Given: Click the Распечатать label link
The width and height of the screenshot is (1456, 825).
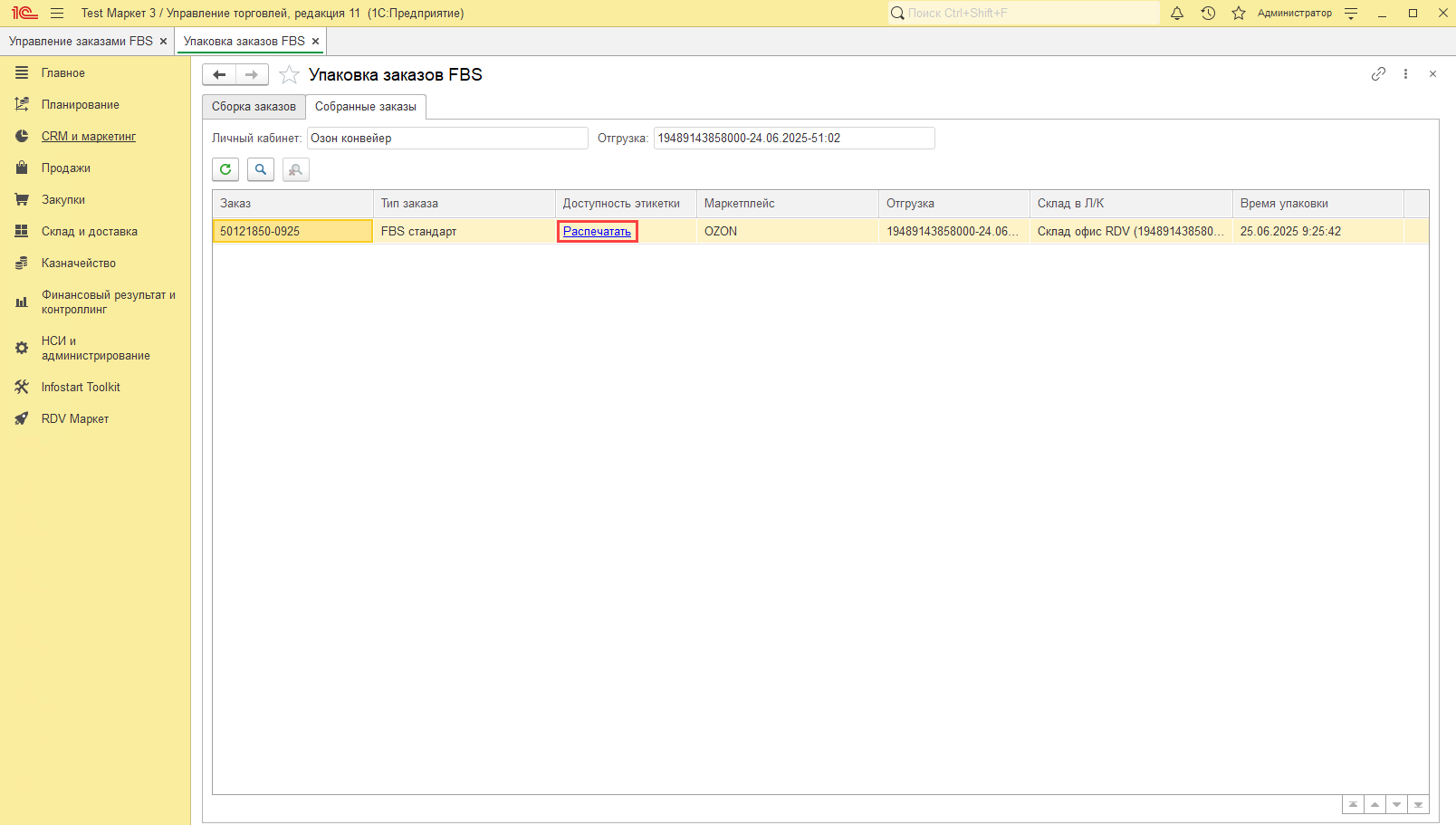Looking at the screenshot, I should (x=597, y=232).
